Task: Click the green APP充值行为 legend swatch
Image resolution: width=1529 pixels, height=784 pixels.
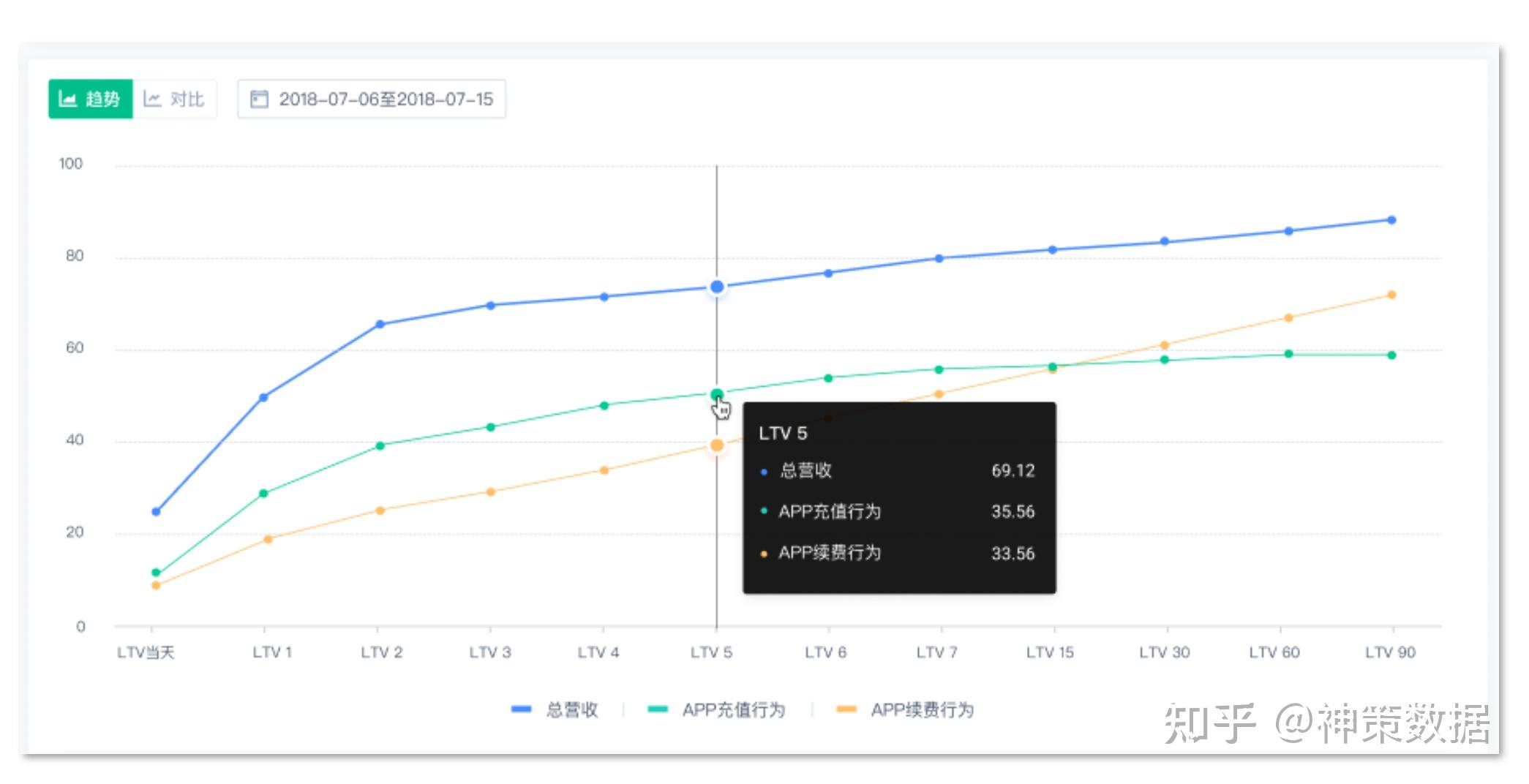Action: coord(658,709)
